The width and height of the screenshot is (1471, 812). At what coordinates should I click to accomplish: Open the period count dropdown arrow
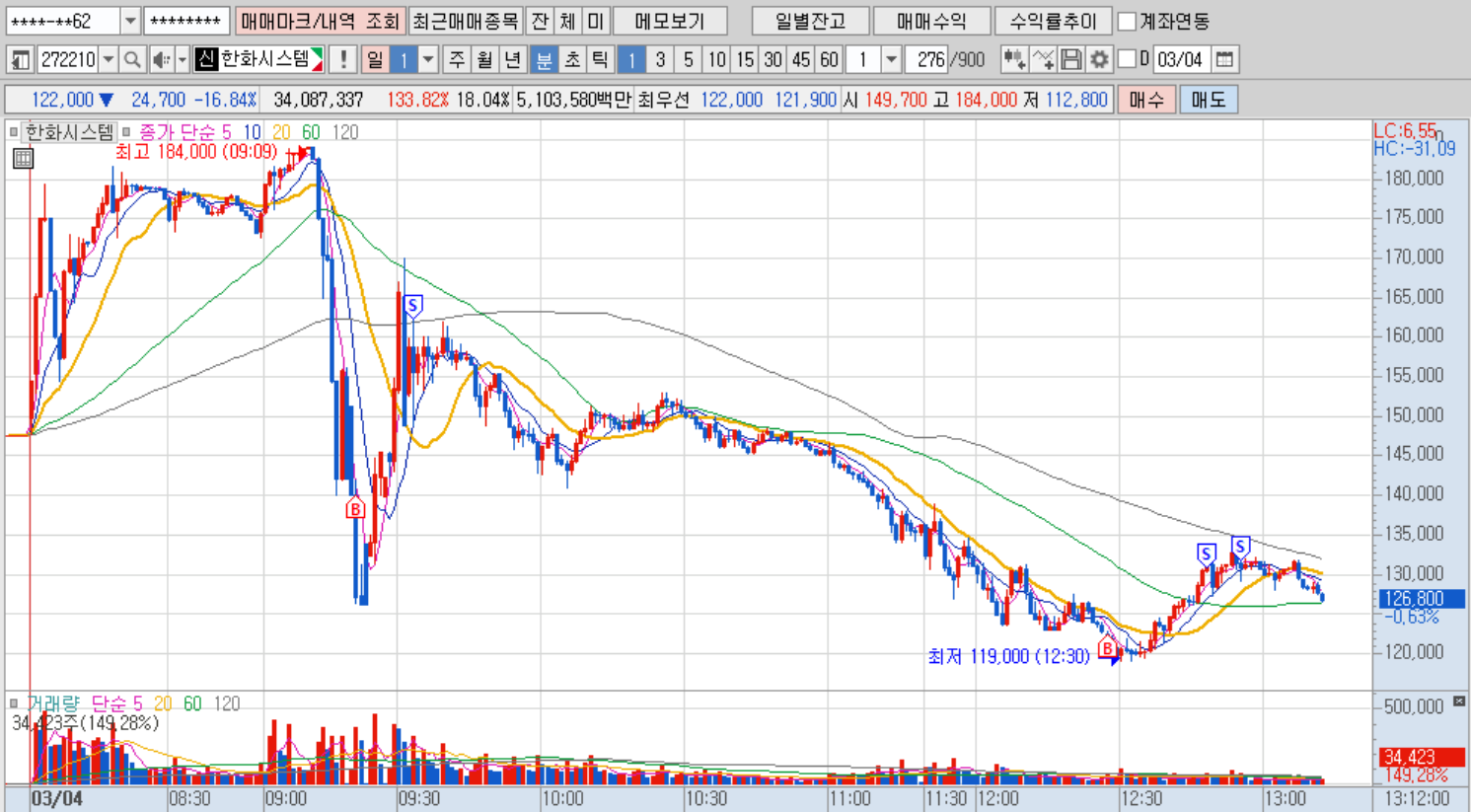coord(891,60)
